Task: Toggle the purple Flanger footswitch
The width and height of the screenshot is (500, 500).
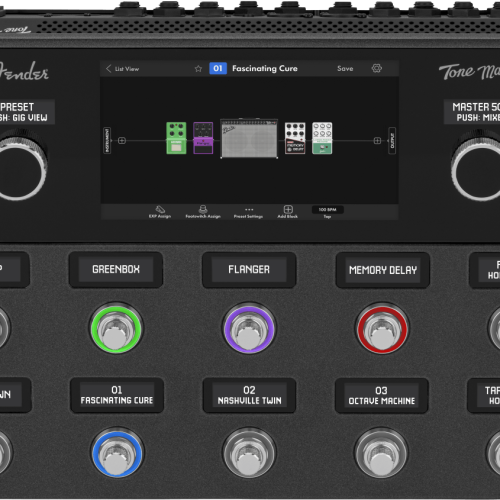Action: tap(249, 328)
